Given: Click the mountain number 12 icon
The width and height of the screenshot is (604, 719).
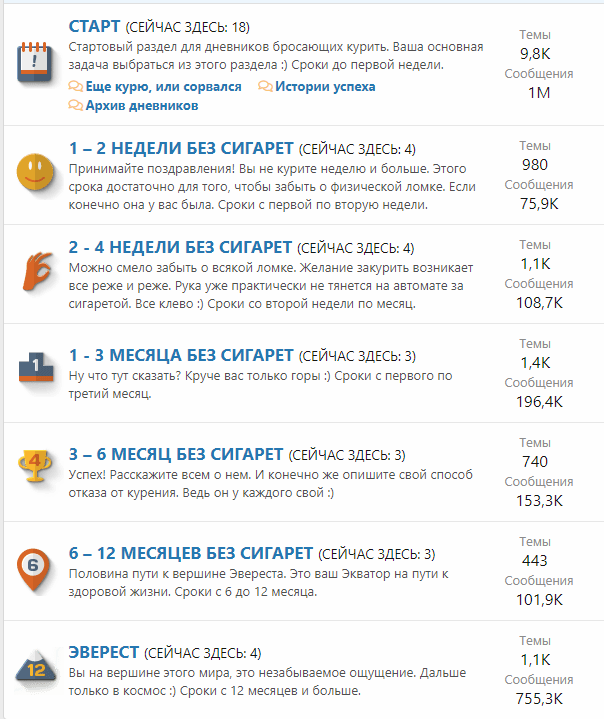Looking at the screenshot, I should pyautogui.click(x=33, y=669).
